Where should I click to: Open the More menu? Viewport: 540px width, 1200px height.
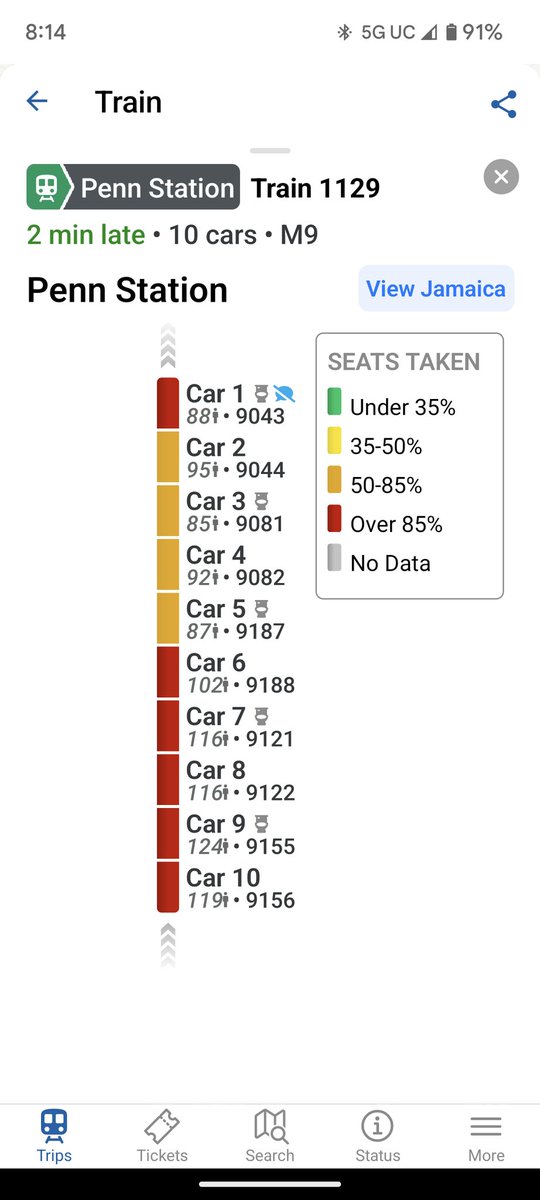coord(486,1136)
